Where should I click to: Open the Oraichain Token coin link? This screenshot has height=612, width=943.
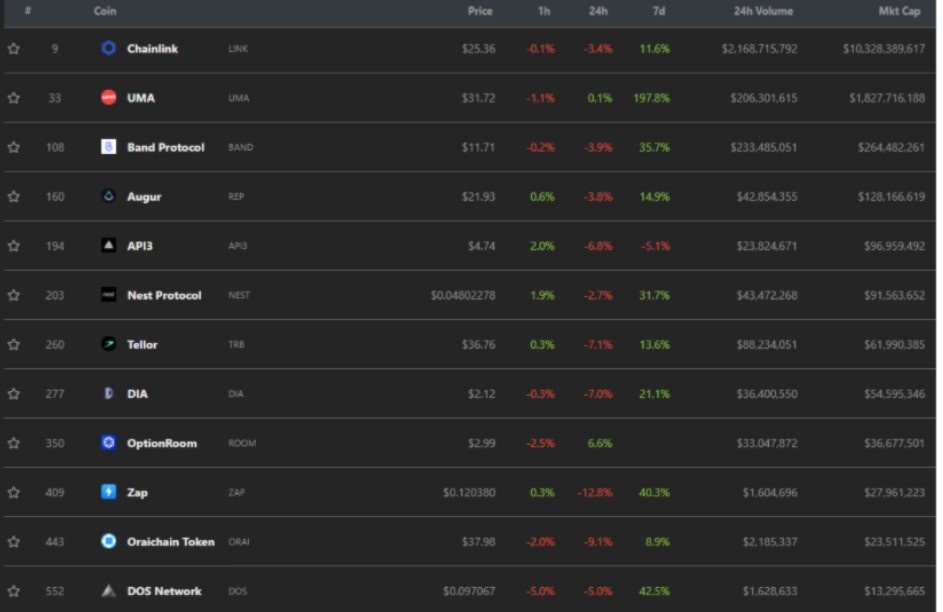coord(170,541)
